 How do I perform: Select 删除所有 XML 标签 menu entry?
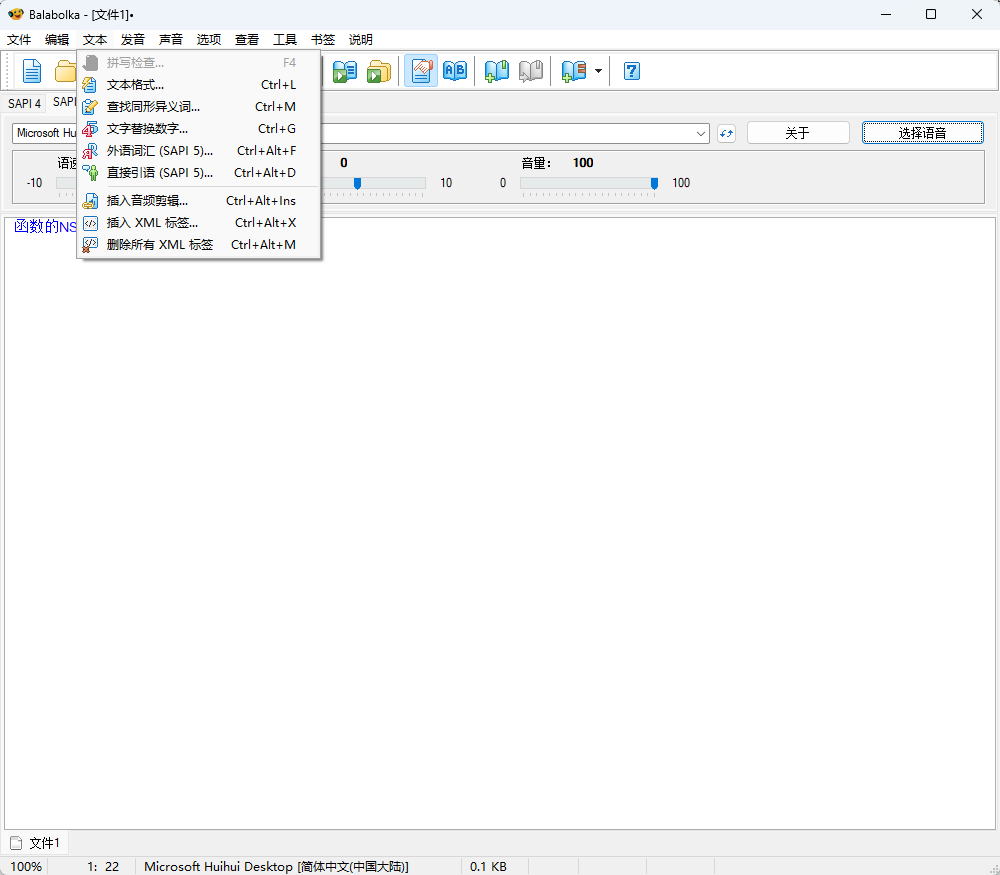tap(198, 245)
